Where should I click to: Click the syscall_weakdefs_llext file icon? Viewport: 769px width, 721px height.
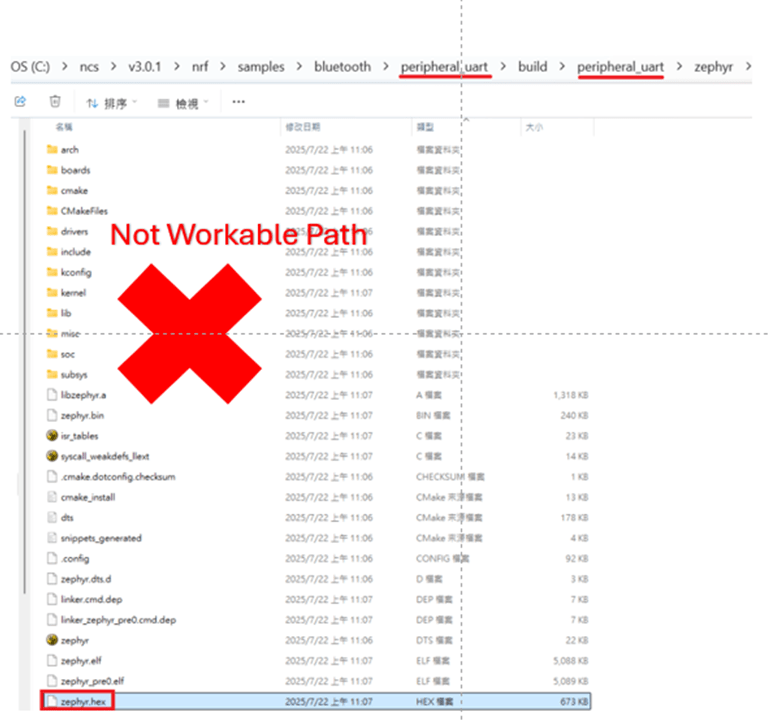tap(52, 456)
